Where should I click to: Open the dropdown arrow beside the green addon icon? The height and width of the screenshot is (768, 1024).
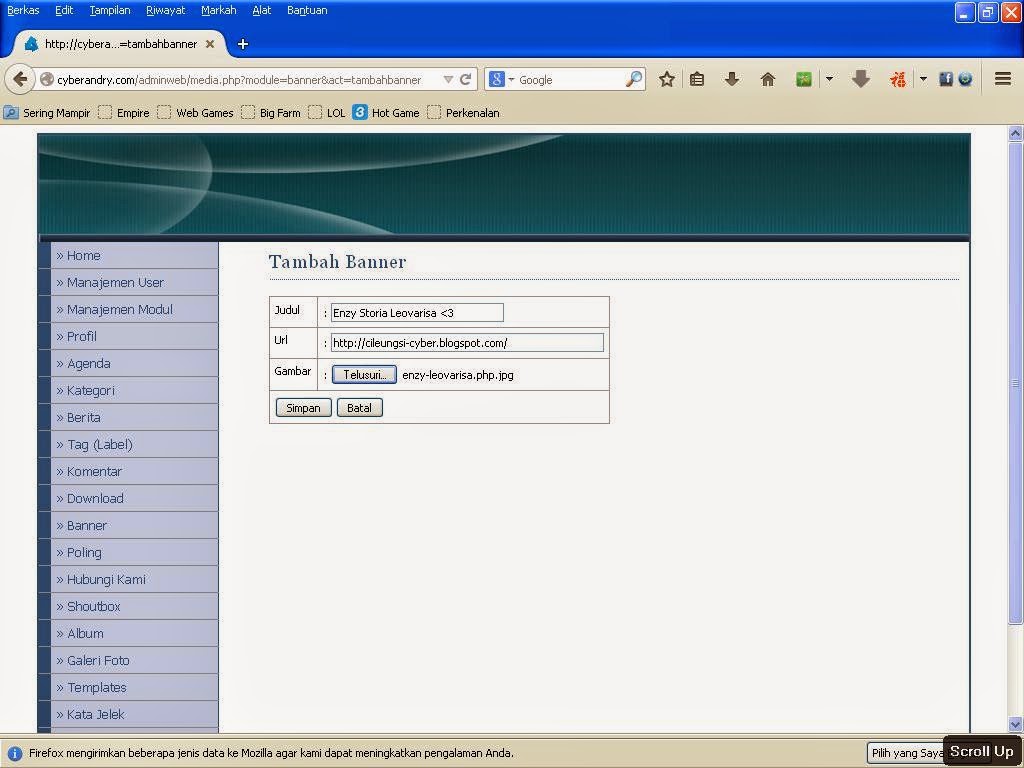tap(829, 80)
